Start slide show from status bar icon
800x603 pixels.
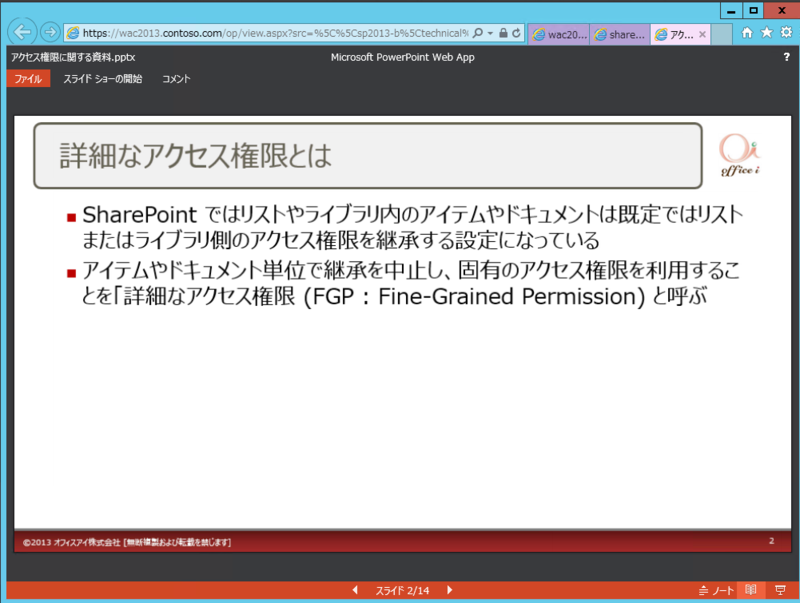(x=780, y=590)
